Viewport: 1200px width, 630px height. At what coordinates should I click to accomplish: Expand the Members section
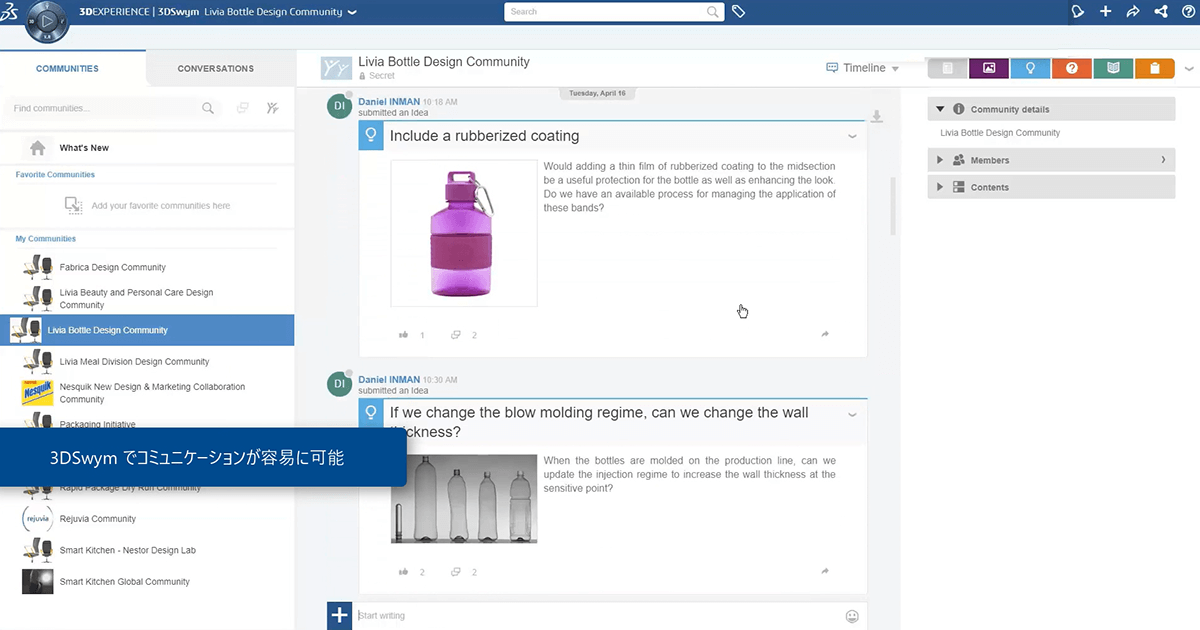point(940,160)
